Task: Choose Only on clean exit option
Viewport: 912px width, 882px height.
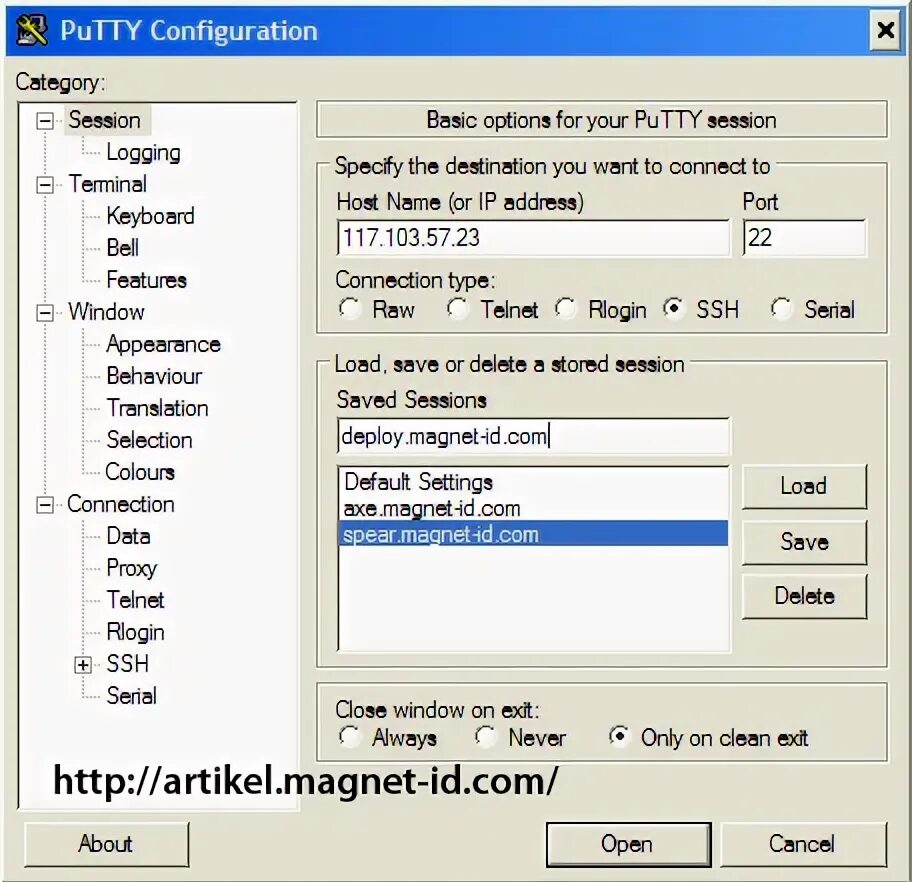Action: [x=620, y=737]
